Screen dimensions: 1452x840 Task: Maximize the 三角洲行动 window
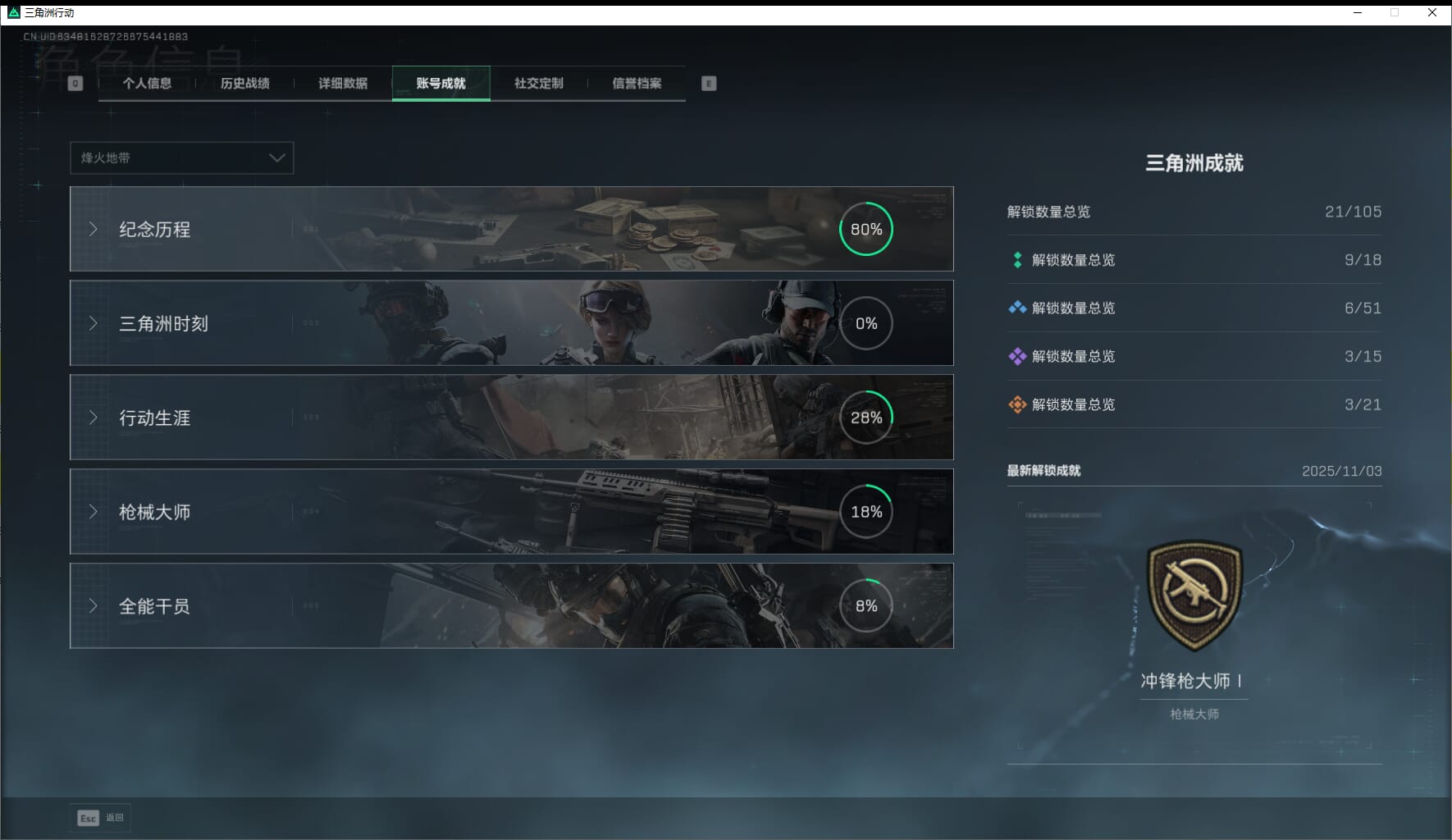pyautogui.click(x=1395, y=12)
